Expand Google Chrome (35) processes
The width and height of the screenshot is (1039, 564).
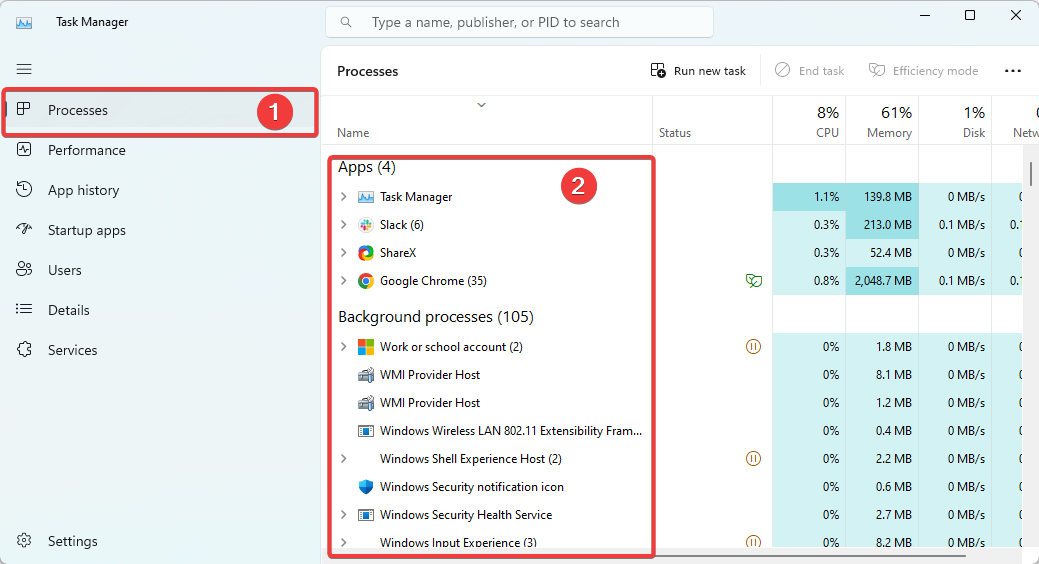[x=343, y=281]
